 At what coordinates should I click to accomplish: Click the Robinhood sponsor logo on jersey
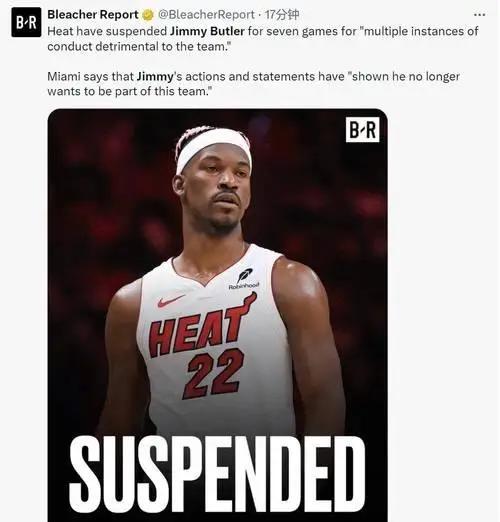click(x=244, y=279)
